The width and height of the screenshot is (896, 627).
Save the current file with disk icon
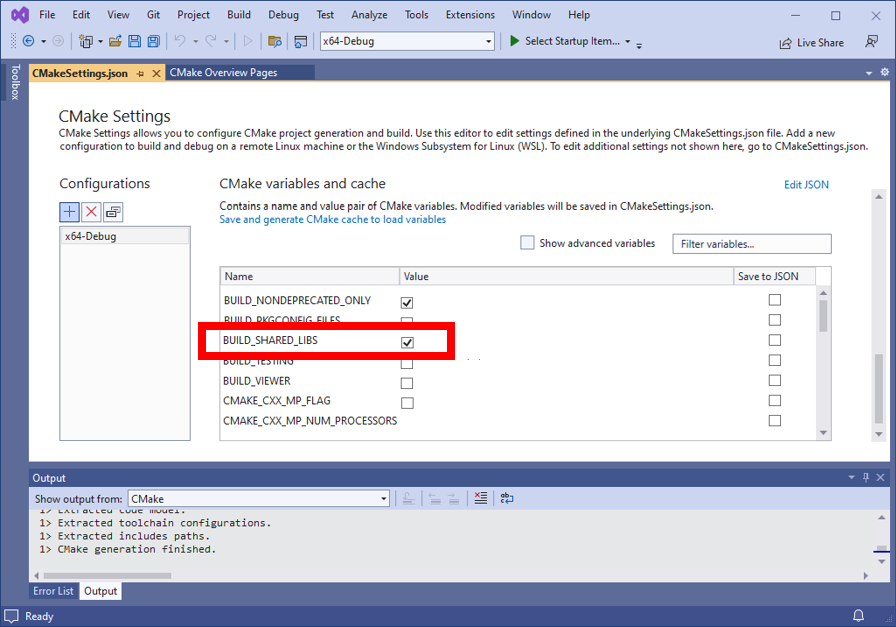[134, 41]
